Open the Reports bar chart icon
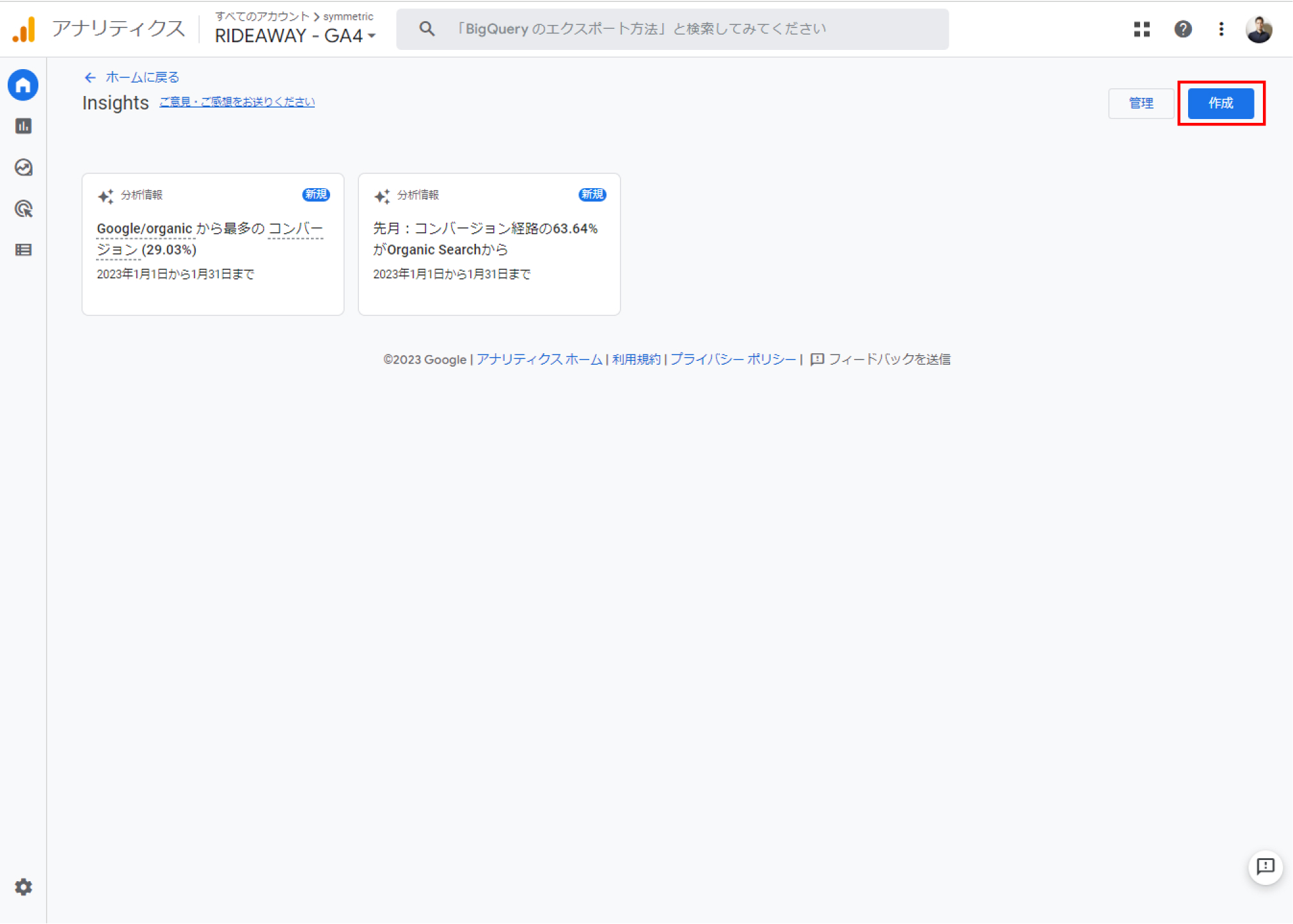Screen dimensions: 1293x924 tap(23, 126)
